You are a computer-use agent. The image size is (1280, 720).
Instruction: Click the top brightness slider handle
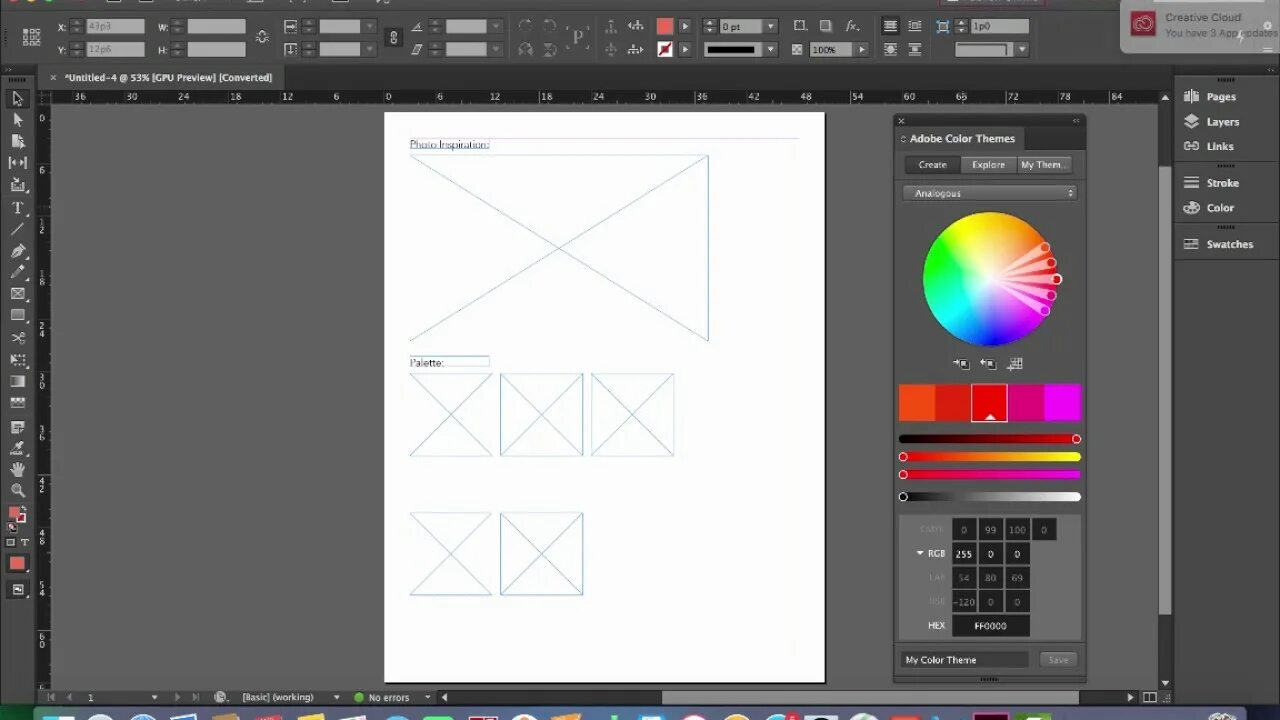1076,439
